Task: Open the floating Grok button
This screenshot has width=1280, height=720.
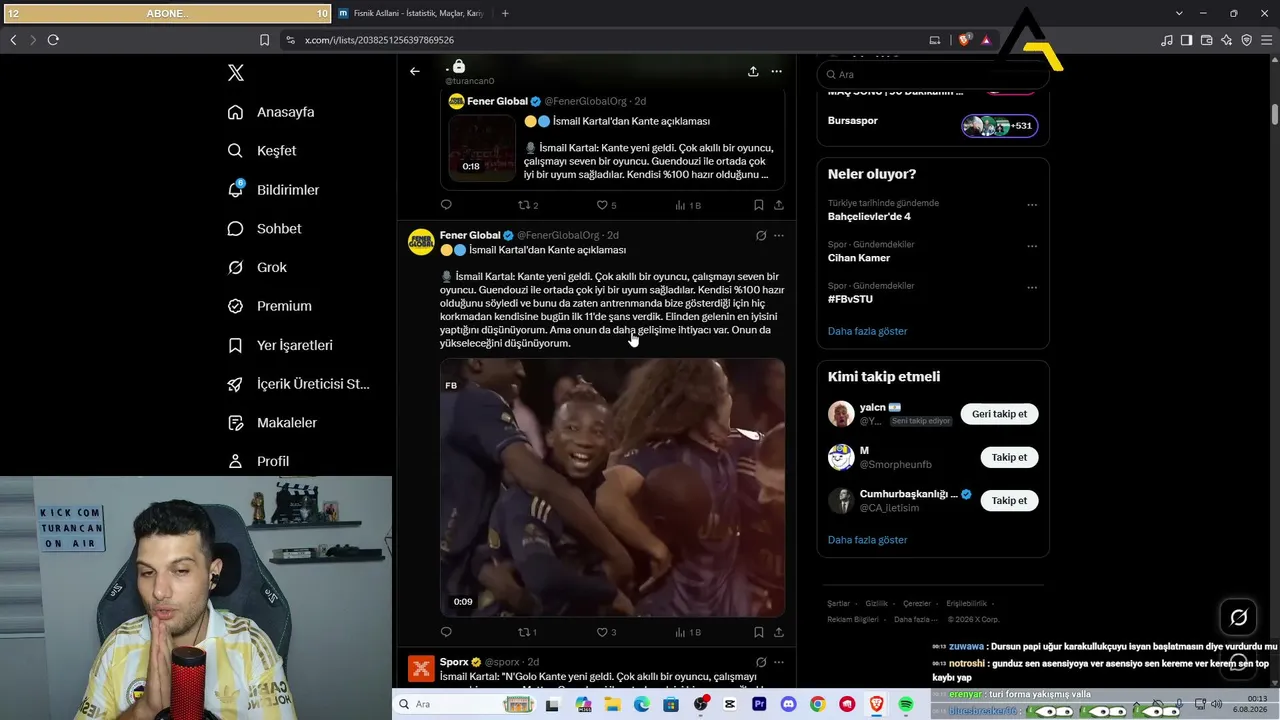Action: point(1238,617)
